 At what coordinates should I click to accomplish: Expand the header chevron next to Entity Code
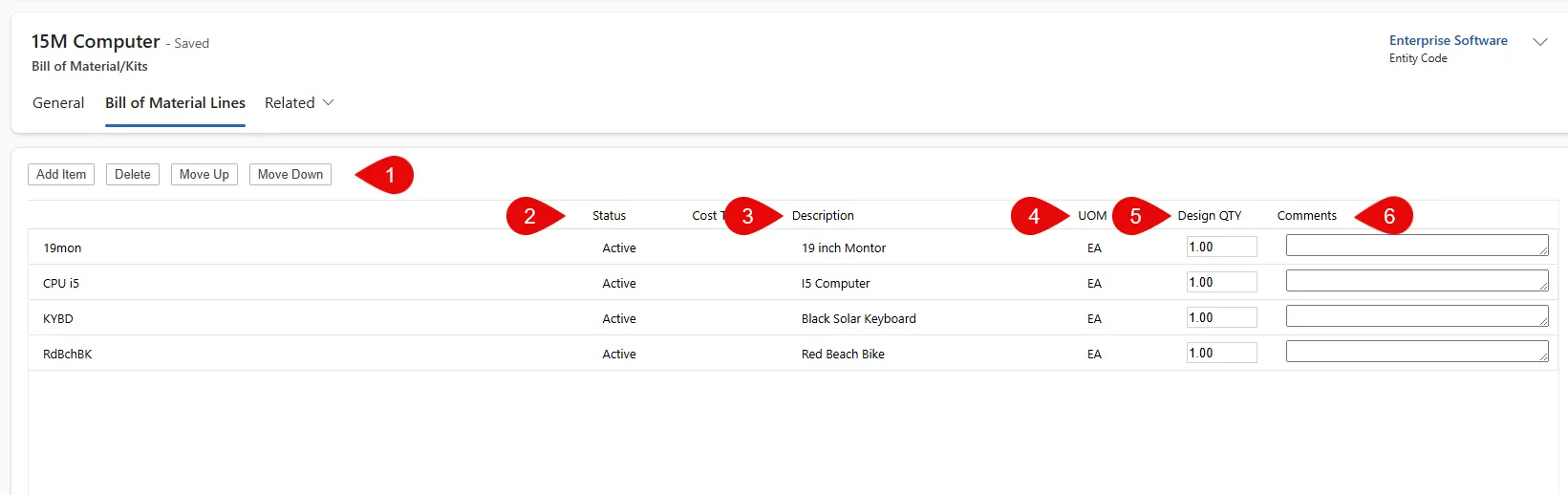pyautogui.click(x=1539, y=42)
